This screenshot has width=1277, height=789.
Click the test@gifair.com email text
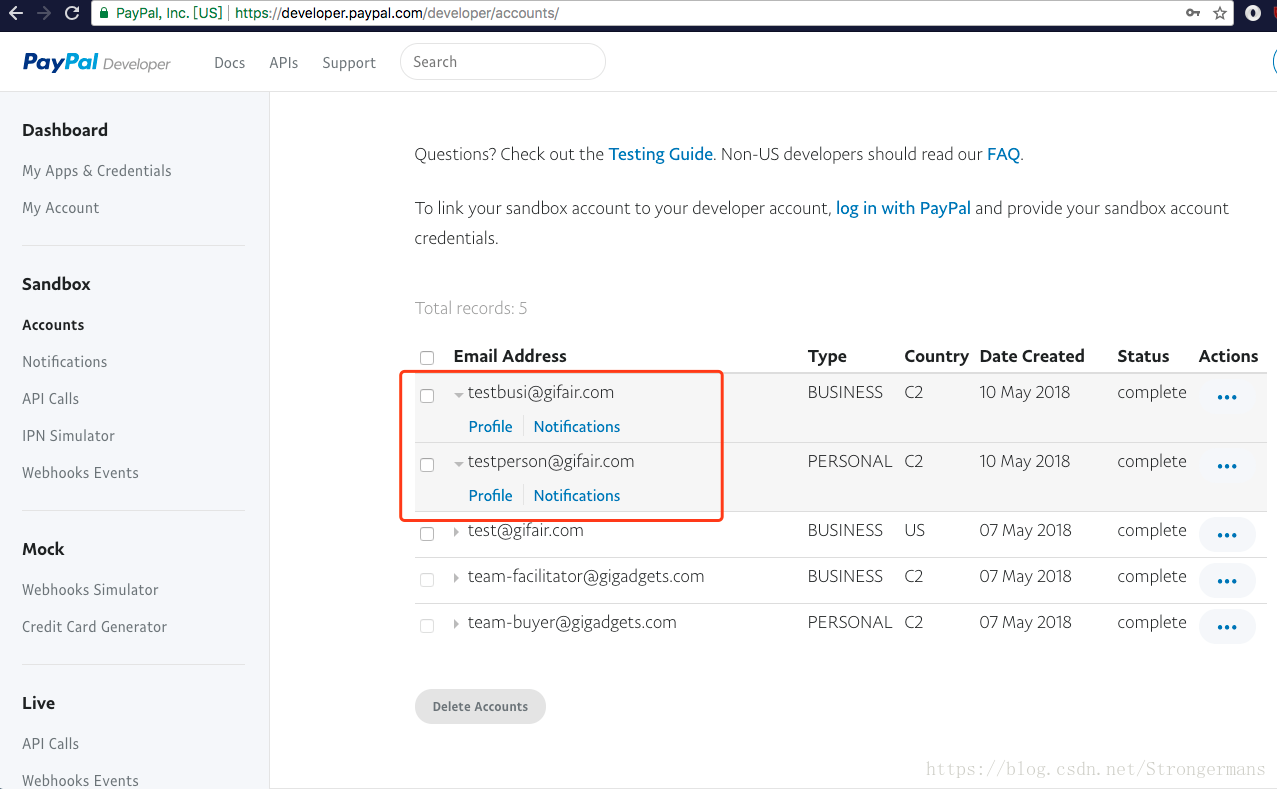click(x=526, y=531)
